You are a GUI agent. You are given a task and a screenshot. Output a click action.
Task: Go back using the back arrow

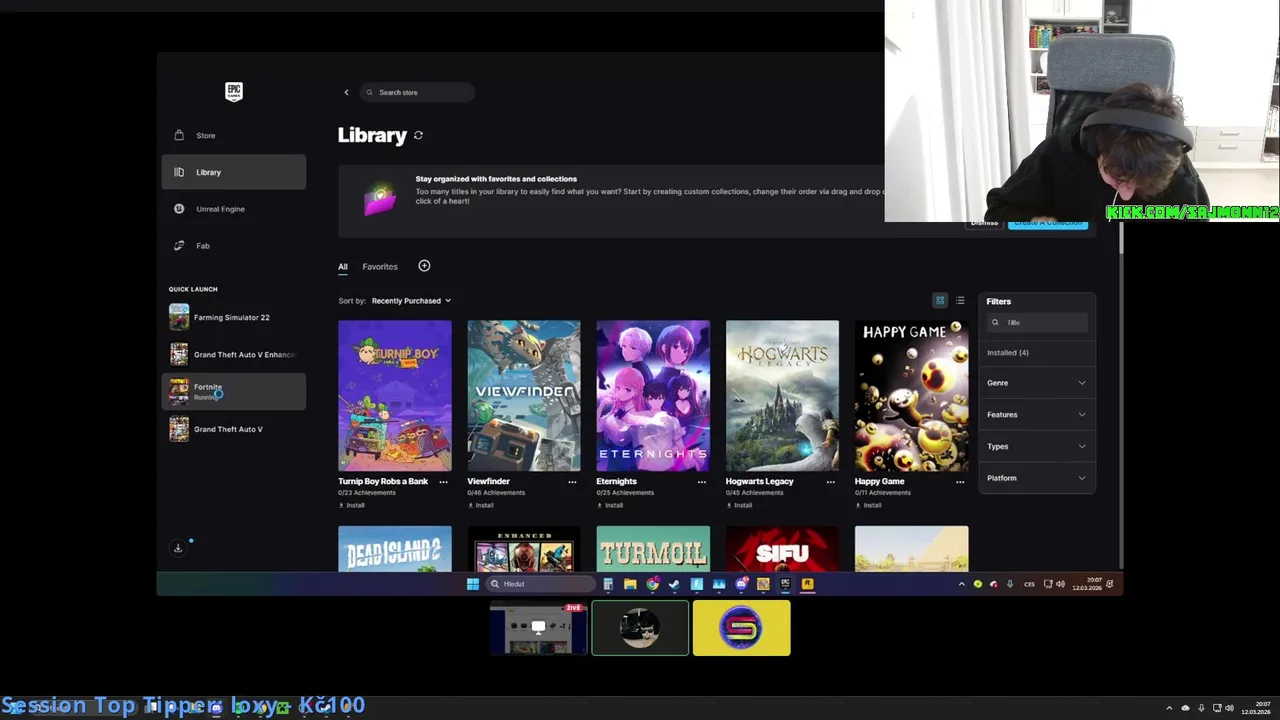click(x=346, y=92)
